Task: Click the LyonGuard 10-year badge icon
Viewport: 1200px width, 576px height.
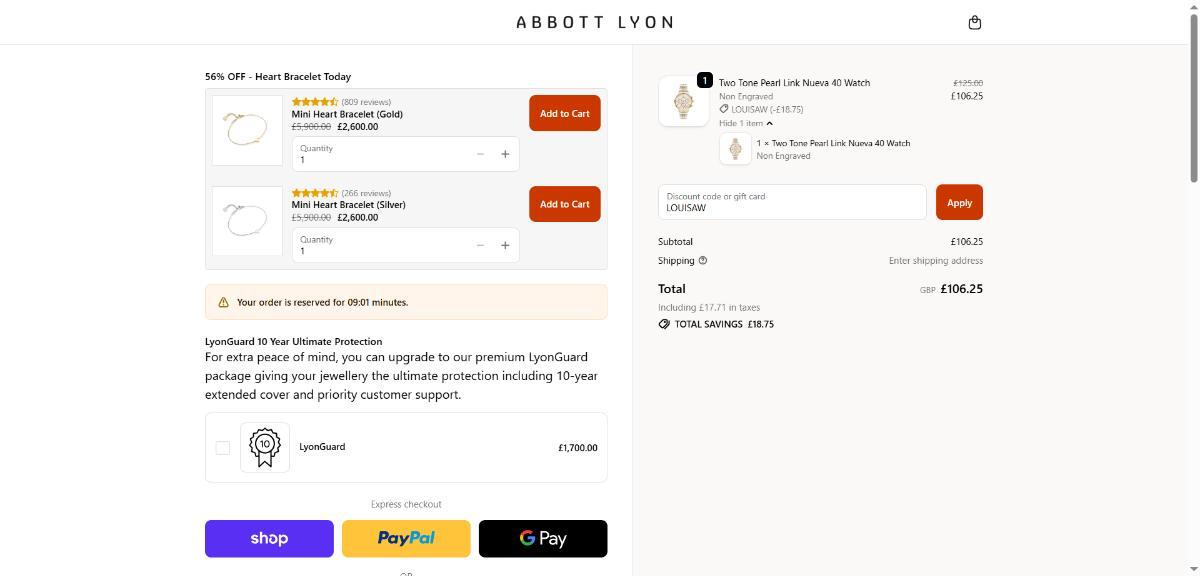Action: [265, 447]
